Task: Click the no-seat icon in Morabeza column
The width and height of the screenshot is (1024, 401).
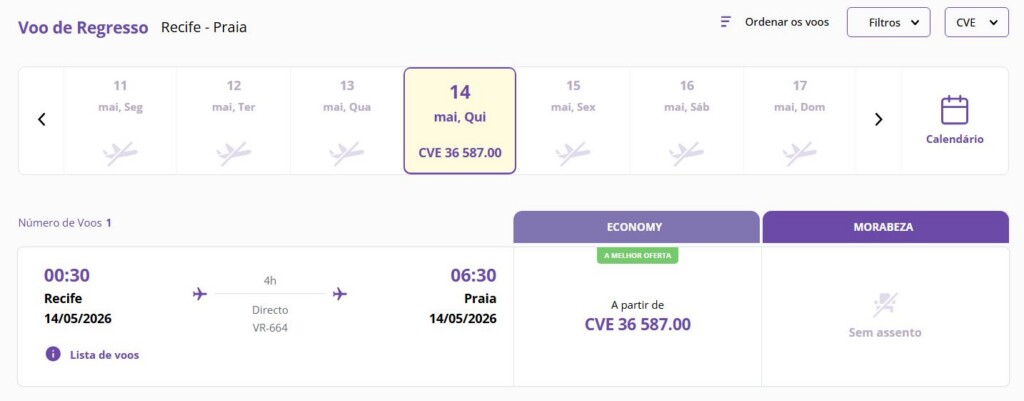Action: [885, 304]
